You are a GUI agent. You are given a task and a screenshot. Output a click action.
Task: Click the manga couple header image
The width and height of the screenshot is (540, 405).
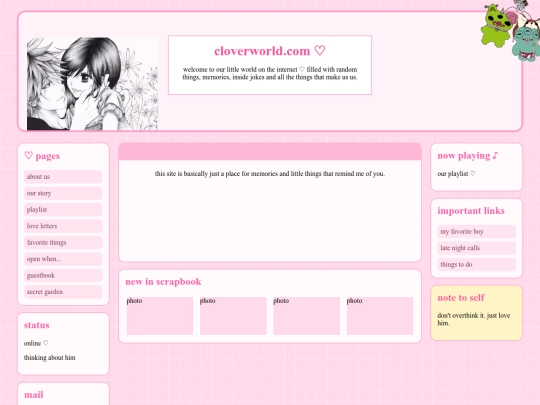click(x=92, y=84)
